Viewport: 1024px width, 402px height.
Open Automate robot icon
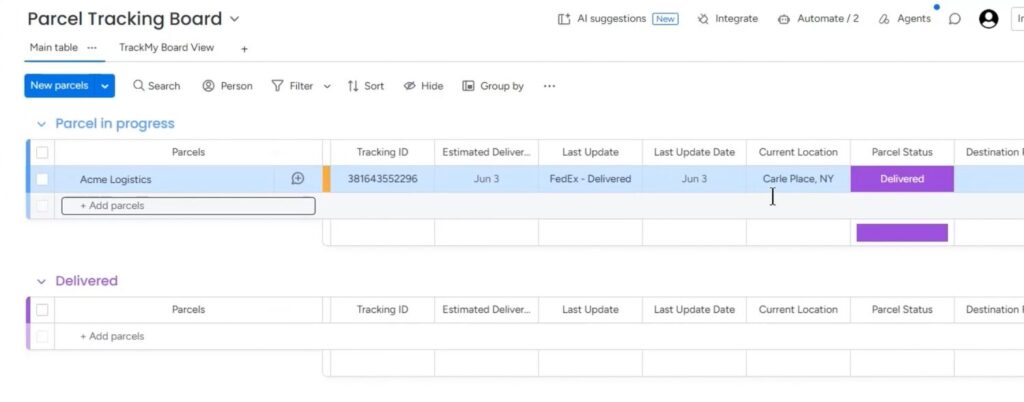(x=784, y=19)
